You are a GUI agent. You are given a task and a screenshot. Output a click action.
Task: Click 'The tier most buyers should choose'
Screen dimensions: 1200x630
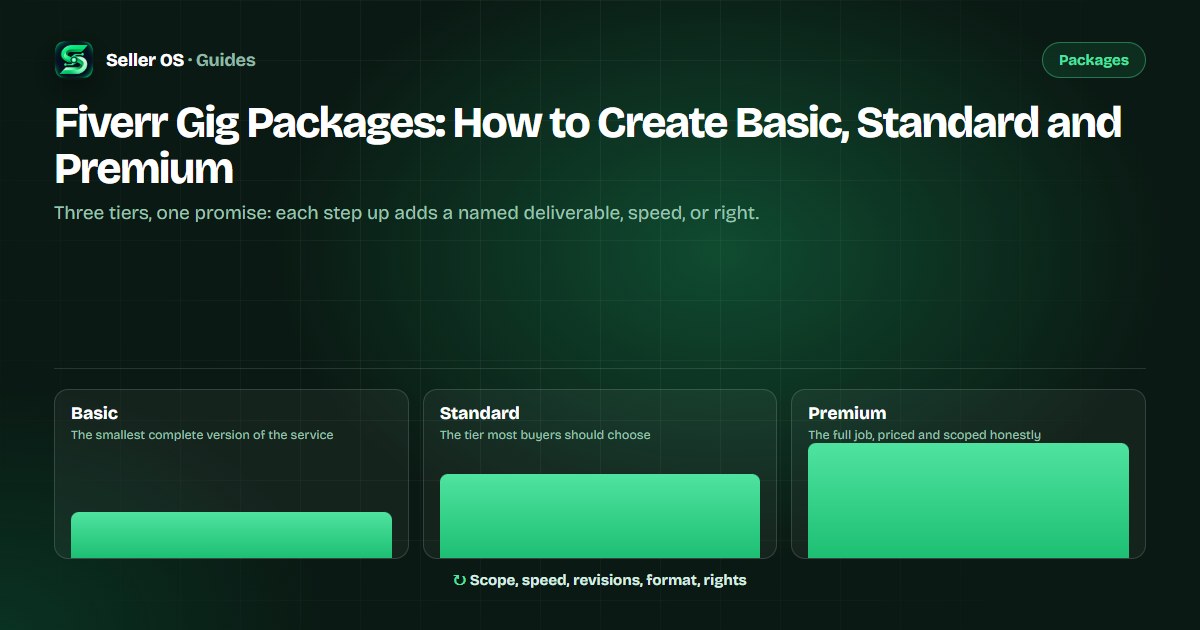545,435
